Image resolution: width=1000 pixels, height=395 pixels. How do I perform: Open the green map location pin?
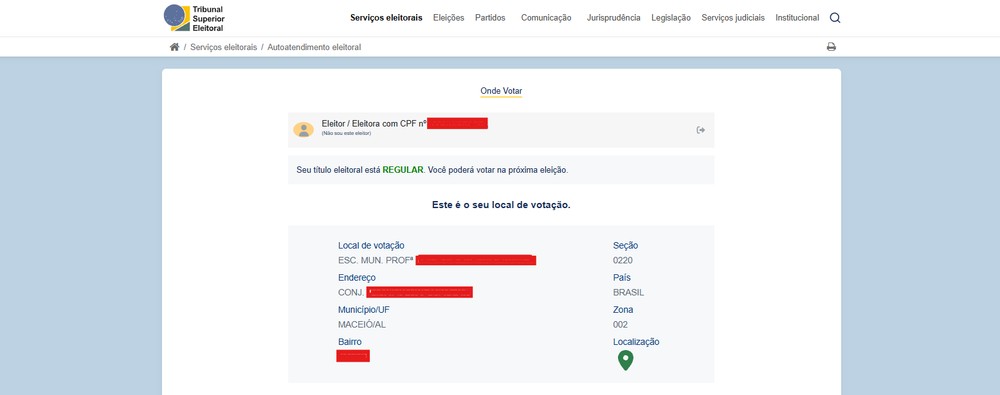pos(626,361)
